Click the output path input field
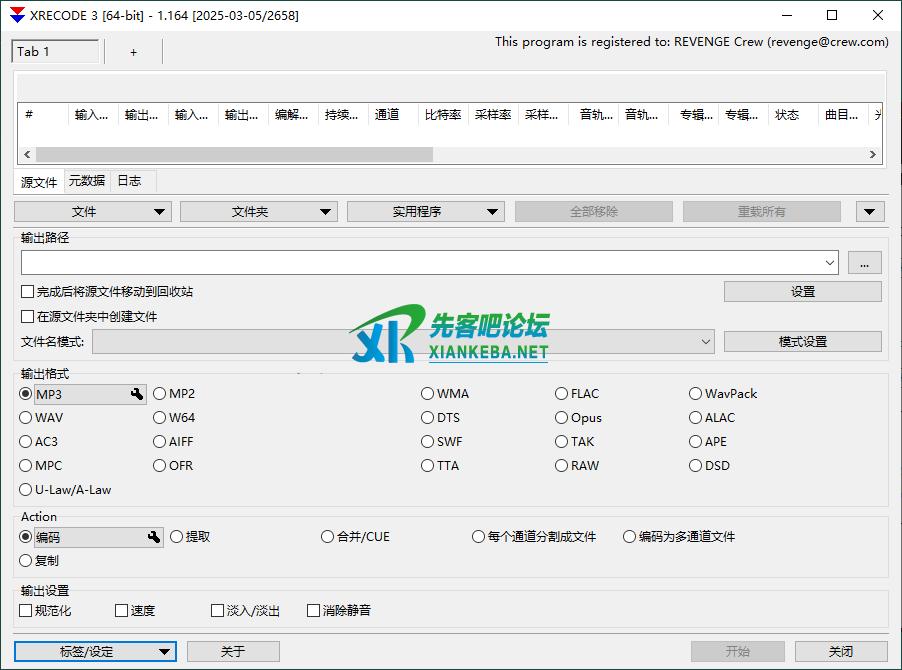 pos(420,263)
